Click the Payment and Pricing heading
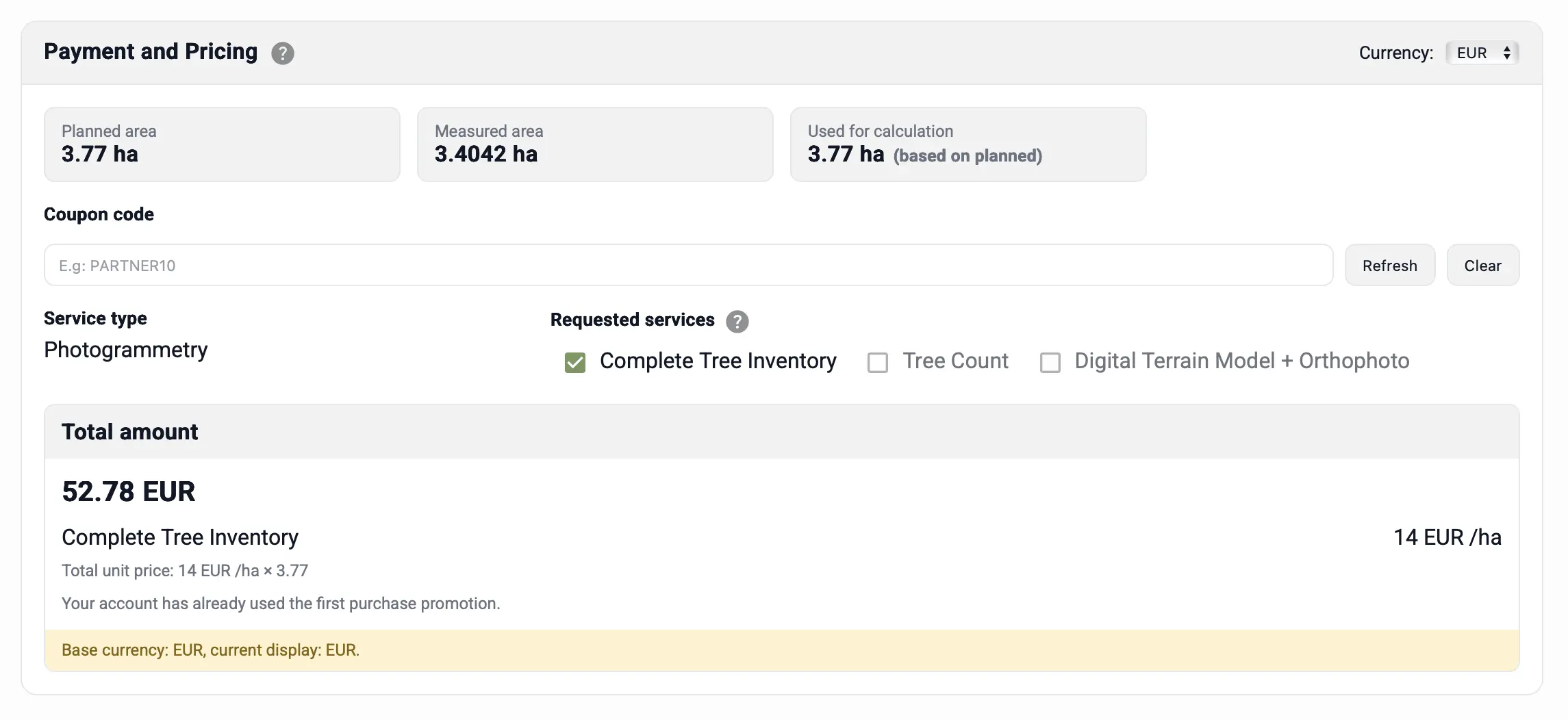Screen dimensions: 1568x720 [x=151, y=52]
